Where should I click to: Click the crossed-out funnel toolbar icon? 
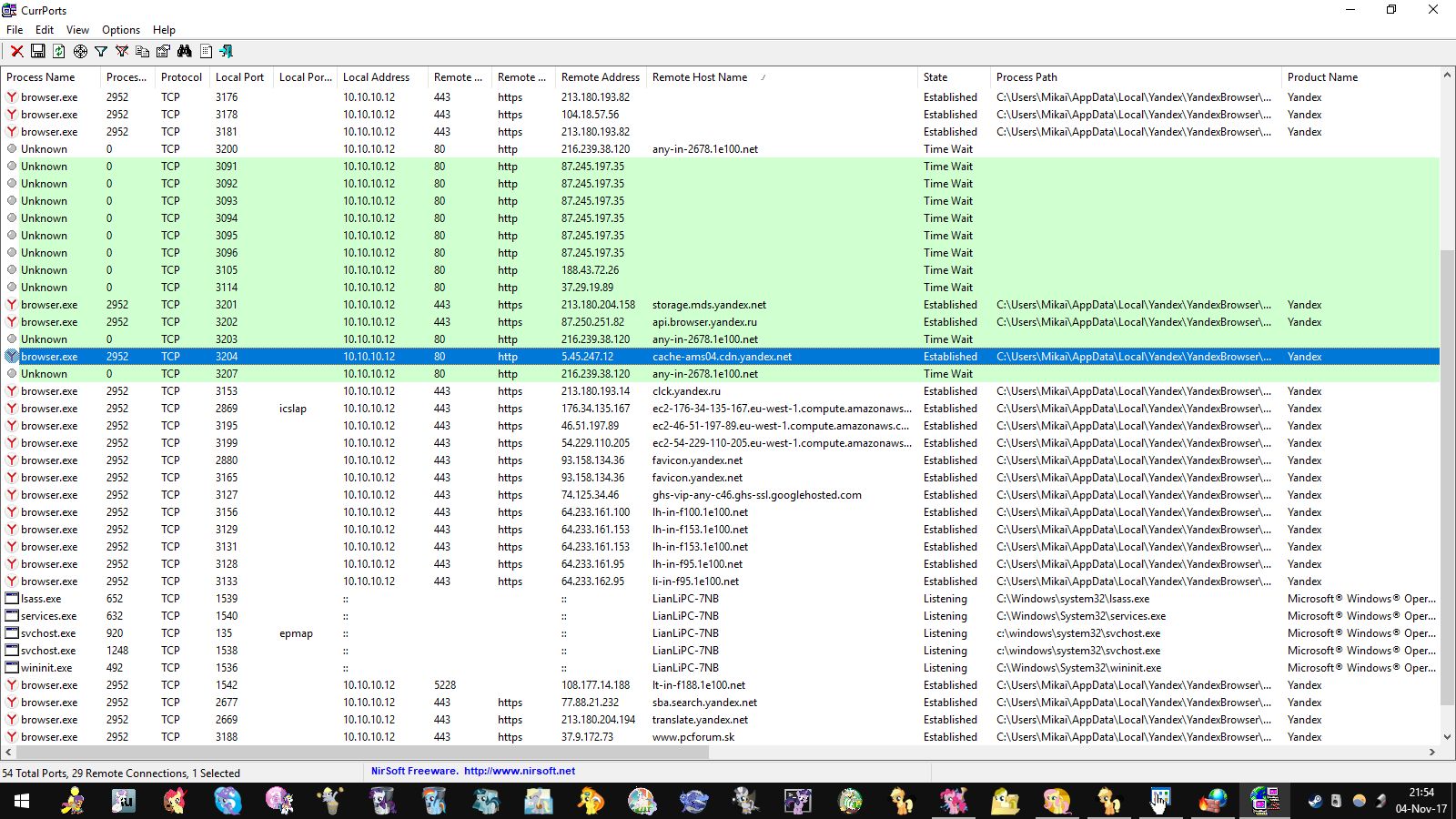122,51
